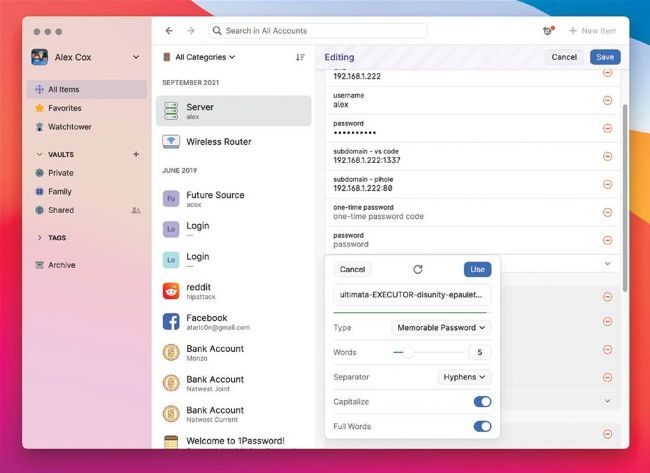650x473 pixels.
Task: Save the edited item
Action: (x=604, y=57)
